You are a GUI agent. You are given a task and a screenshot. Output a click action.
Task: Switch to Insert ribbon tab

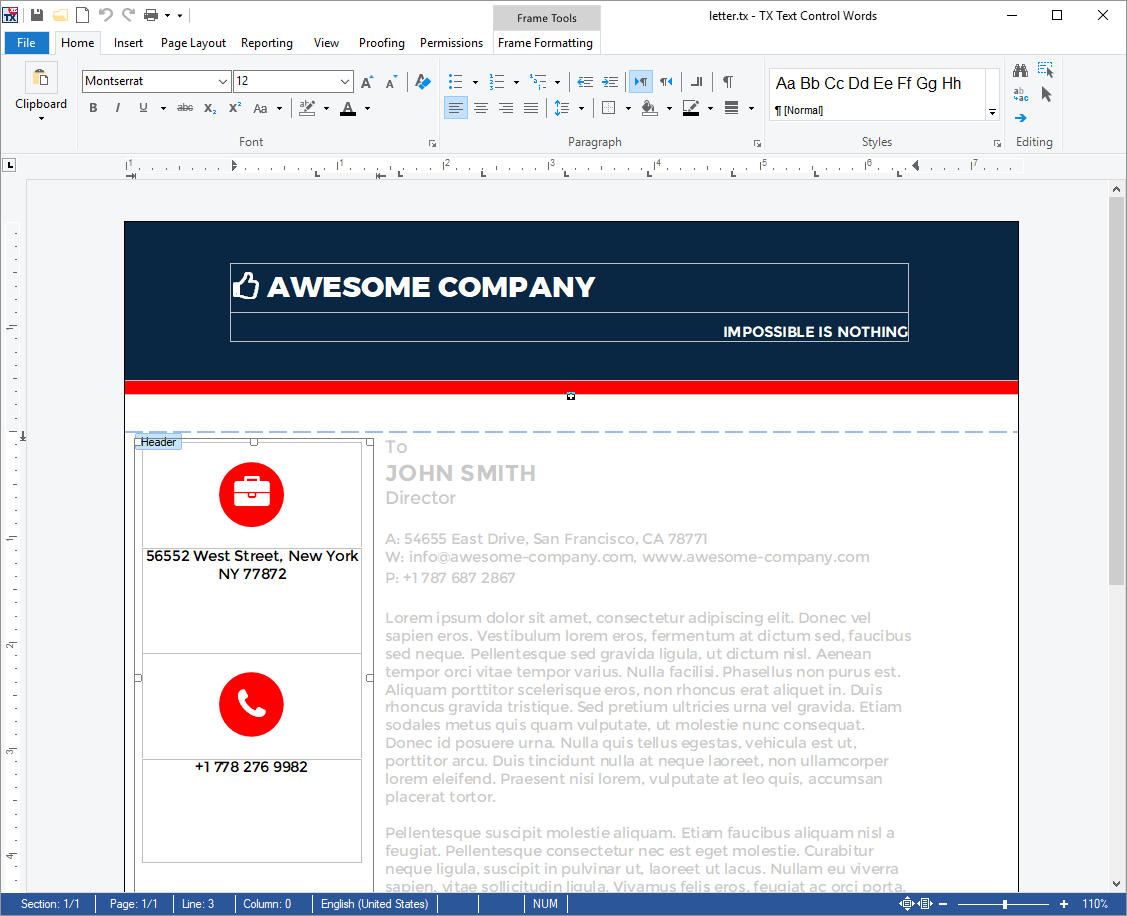click(128, 43)
